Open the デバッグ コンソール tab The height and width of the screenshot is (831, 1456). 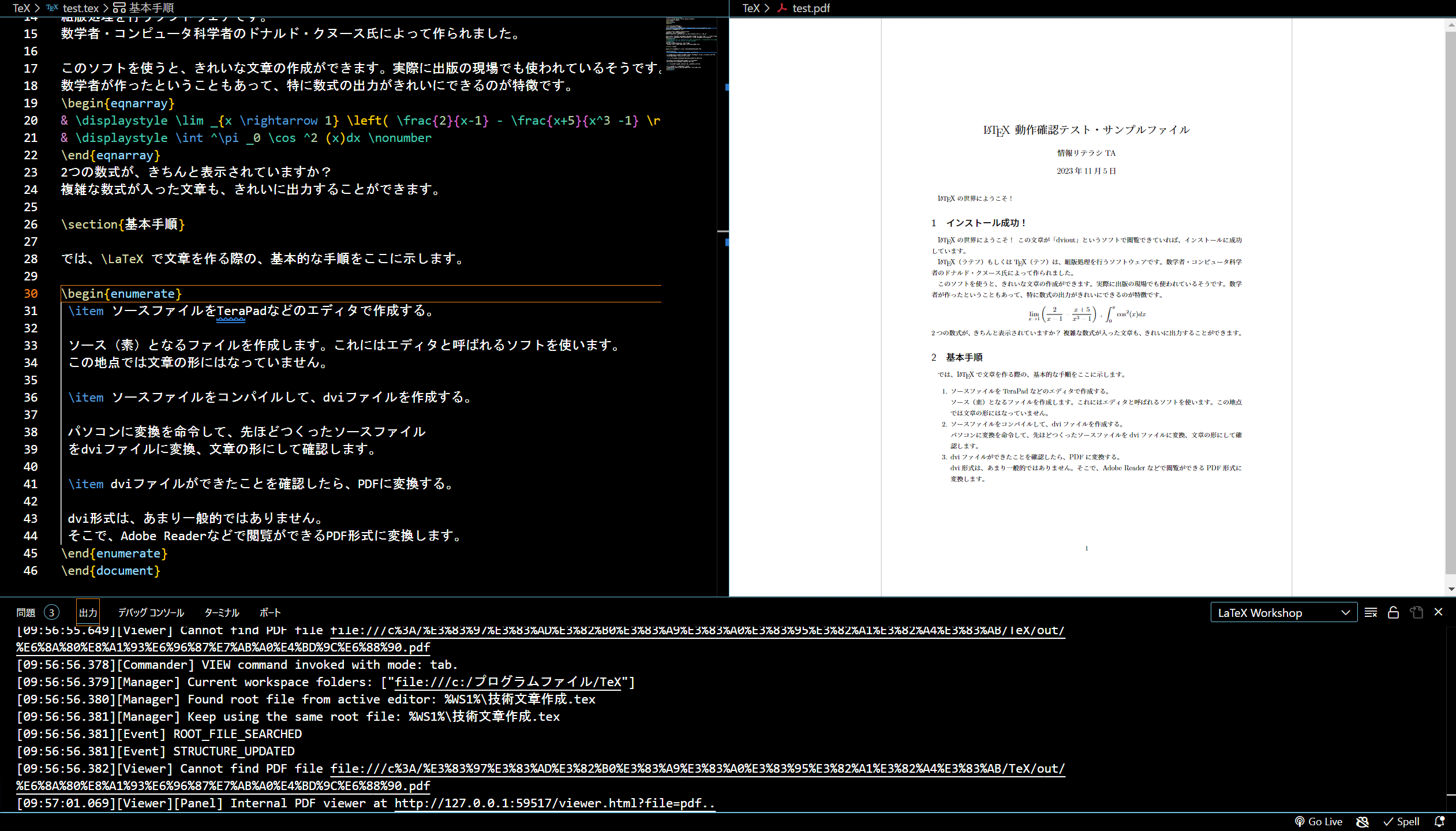click(x=151, y=612)
